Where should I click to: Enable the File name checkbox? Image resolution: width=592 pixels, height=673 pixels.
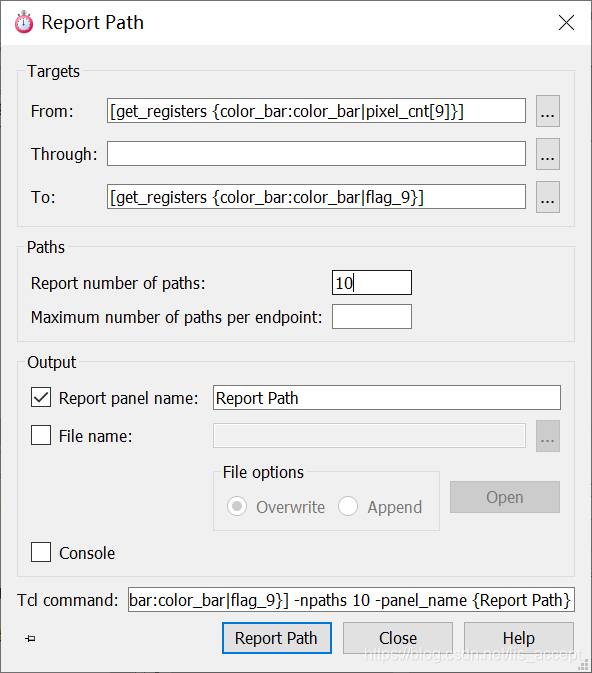click(x=41, y=435)
